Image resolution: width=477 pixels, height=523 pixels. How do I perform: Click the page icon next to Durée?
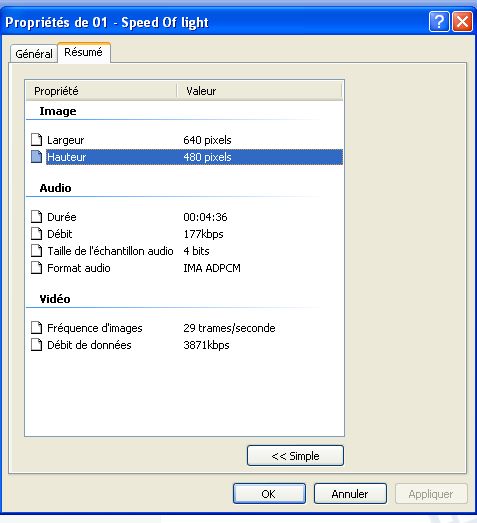point(36,217)
